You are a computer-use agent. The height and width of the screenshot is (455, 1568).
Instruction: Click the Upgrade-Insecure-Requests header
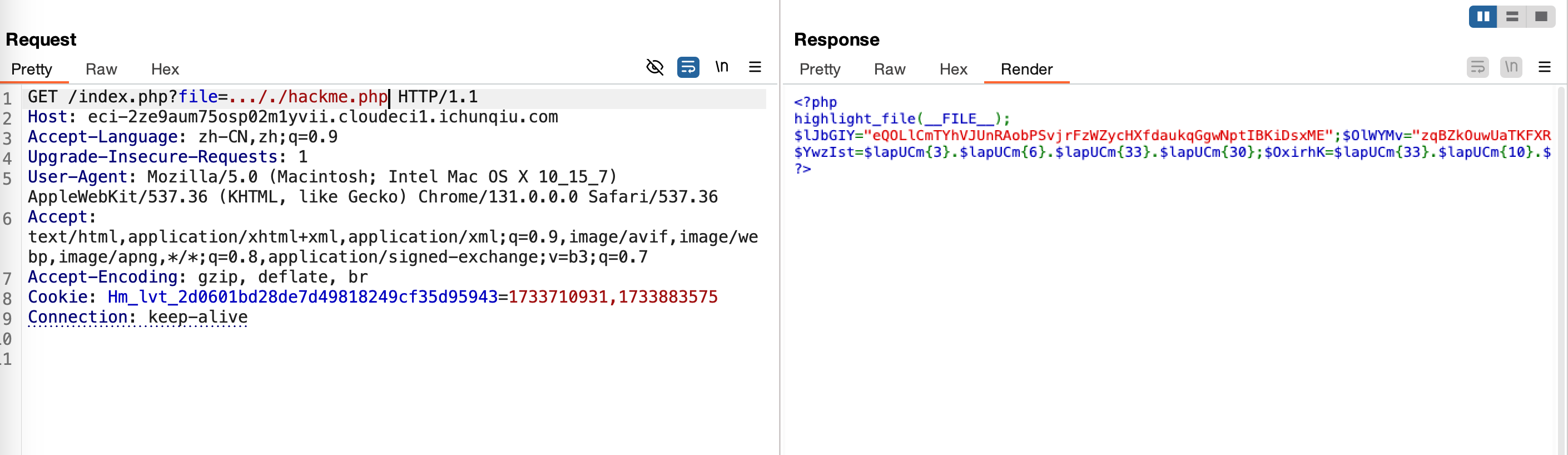(167, 157)
